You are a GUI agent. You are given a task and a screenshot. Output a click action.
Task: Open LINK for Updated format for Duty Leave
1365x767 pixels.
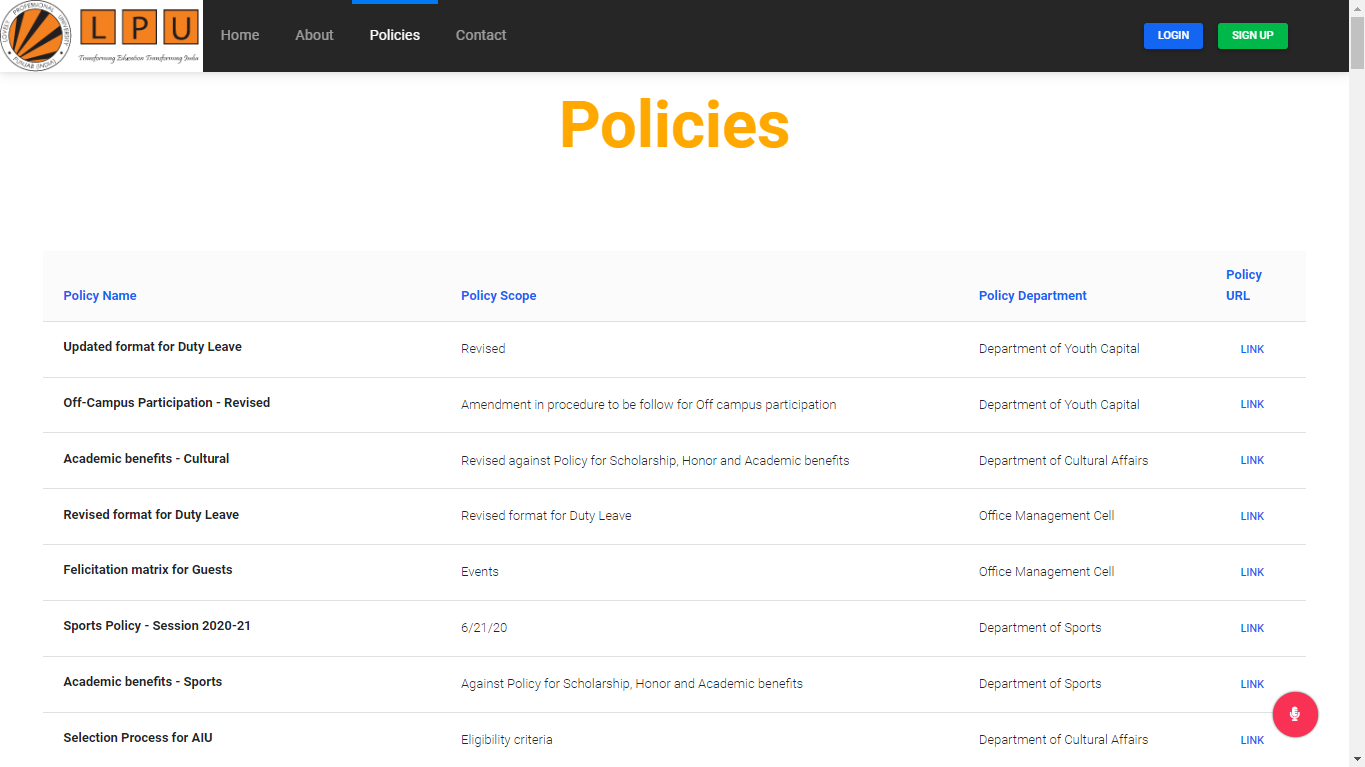click(x=1252, y=348)
